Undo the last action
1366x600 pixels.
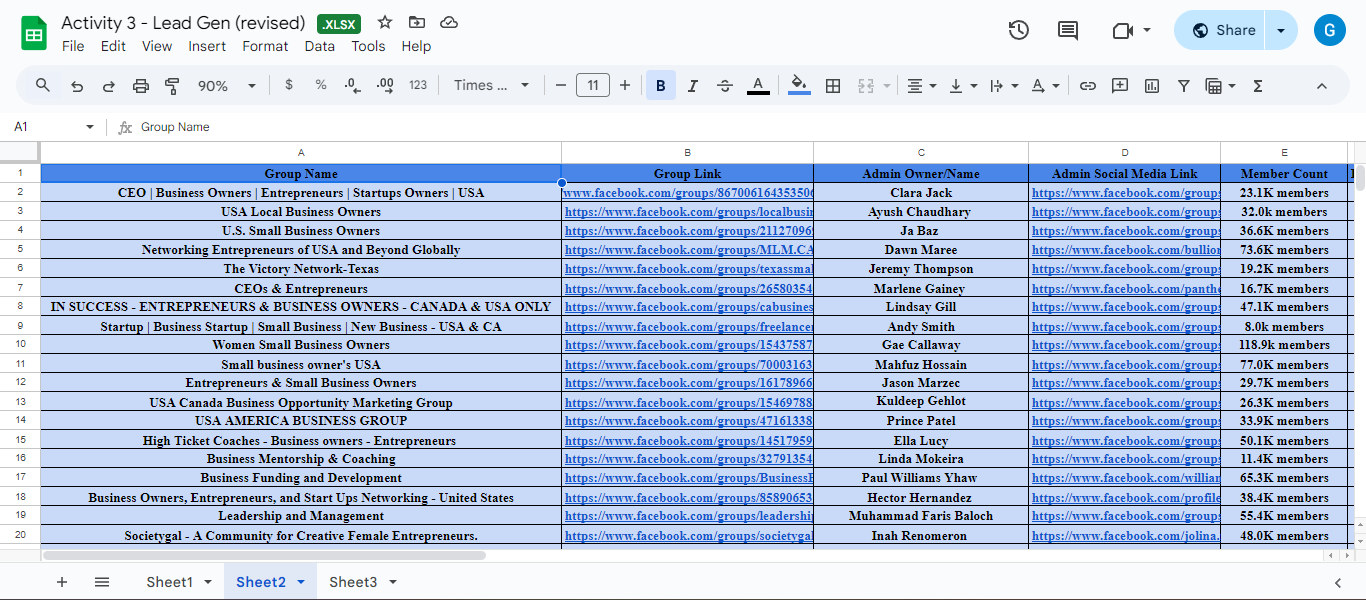77,86
